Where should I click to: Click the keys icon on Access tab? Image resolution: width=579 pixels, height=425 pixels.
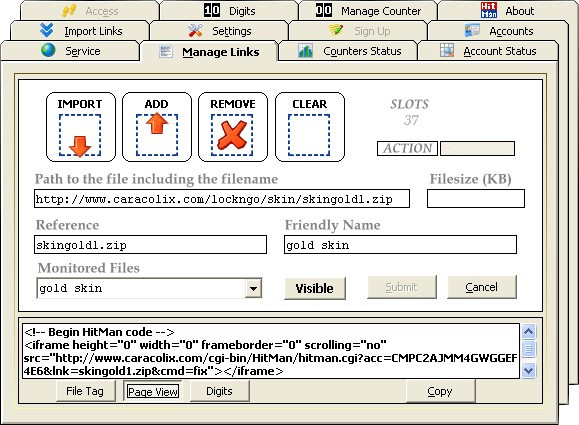(69, 11)
